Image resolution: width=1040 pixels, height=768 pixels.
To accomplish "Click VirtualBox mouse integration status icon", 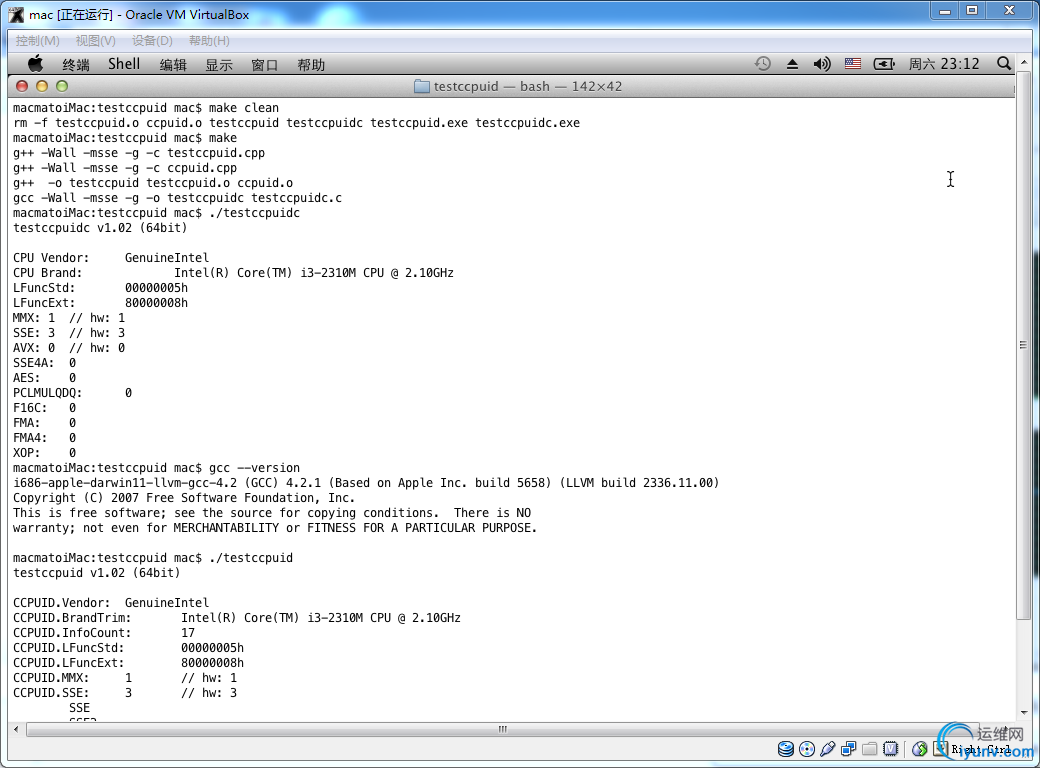I will 920,749.
